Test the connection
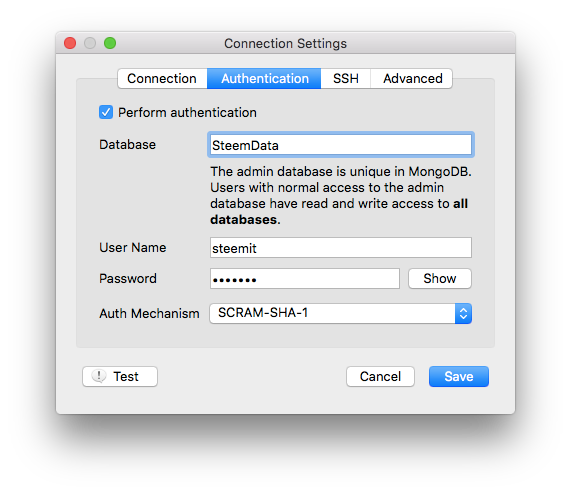Viewport: 571px width, 494px height. 120,376
